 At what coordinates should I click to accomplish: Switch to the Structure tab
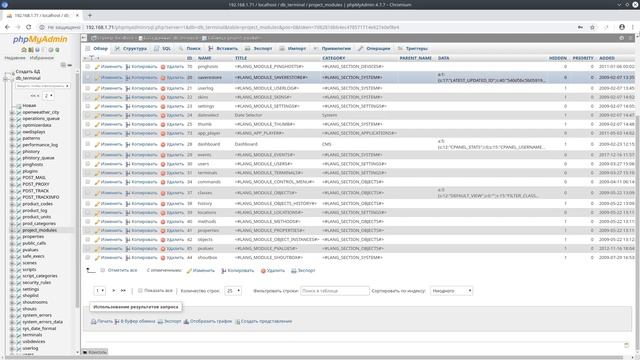[x=131, y=49]
